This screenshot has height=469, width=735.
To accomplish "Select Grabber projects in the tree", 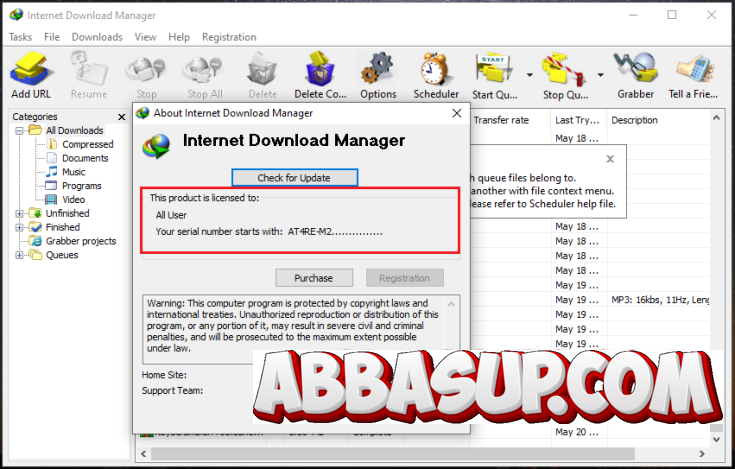I will 81,241.
